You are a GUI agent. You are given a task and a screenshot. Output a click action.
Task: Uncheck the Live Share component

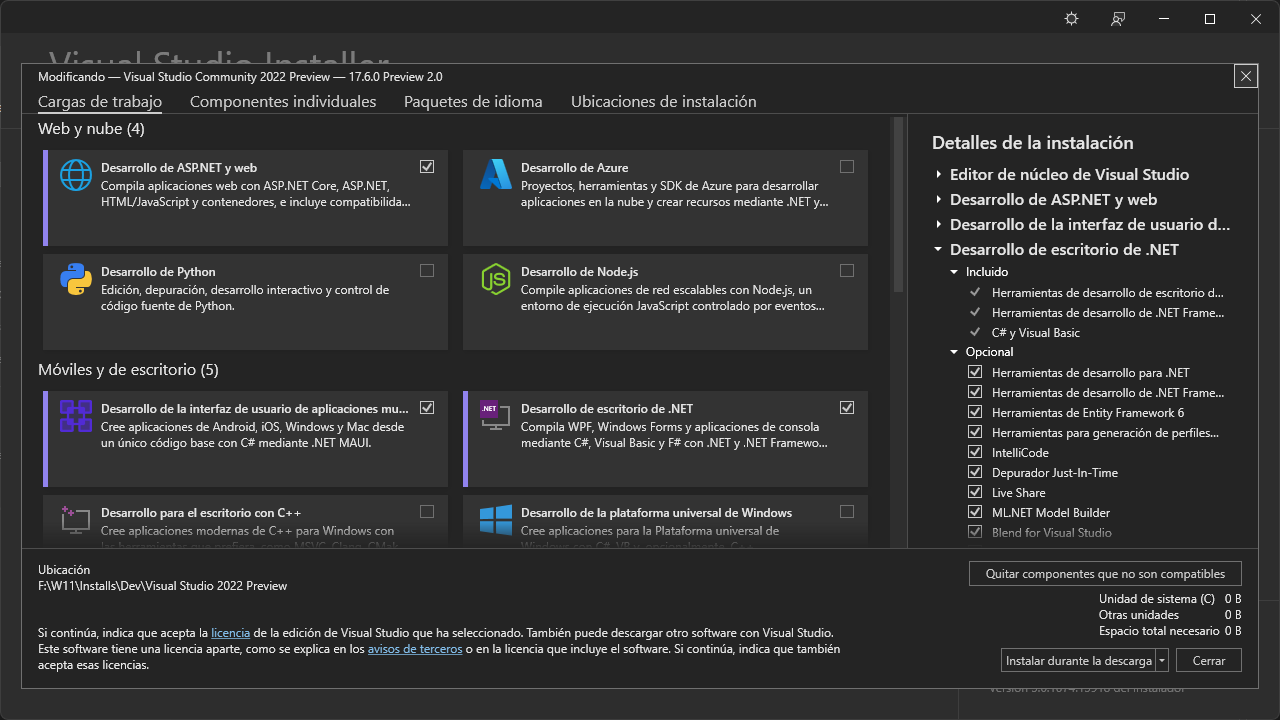(975, 492)
